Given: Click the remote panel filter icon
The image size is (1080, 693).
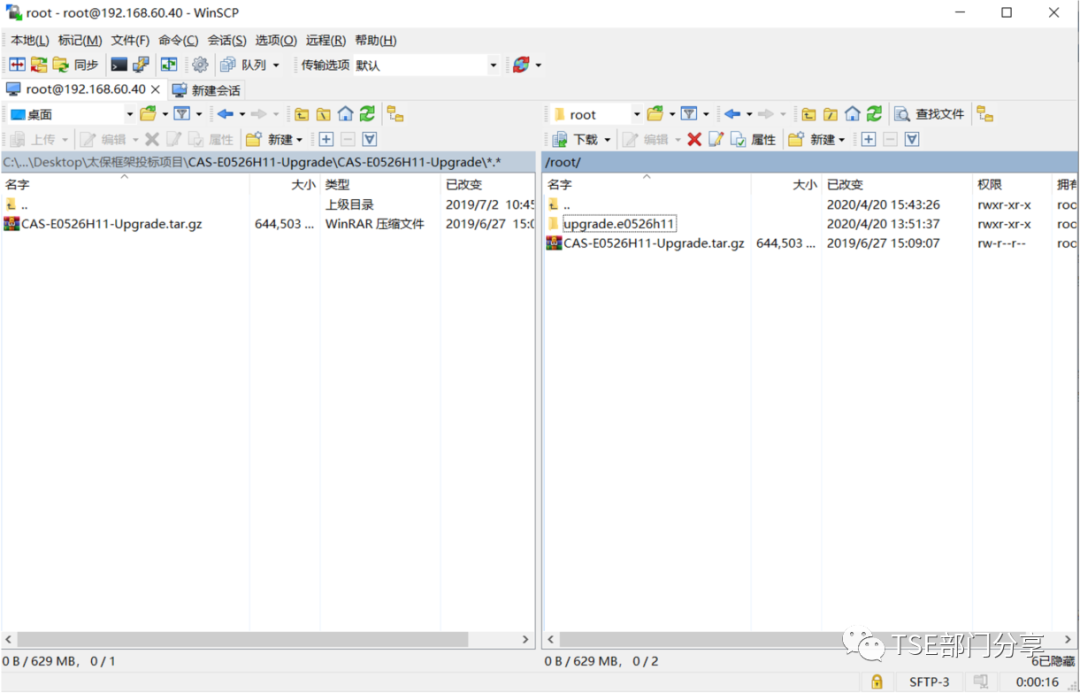Looking at the screenshot, I should coord(689,114).
